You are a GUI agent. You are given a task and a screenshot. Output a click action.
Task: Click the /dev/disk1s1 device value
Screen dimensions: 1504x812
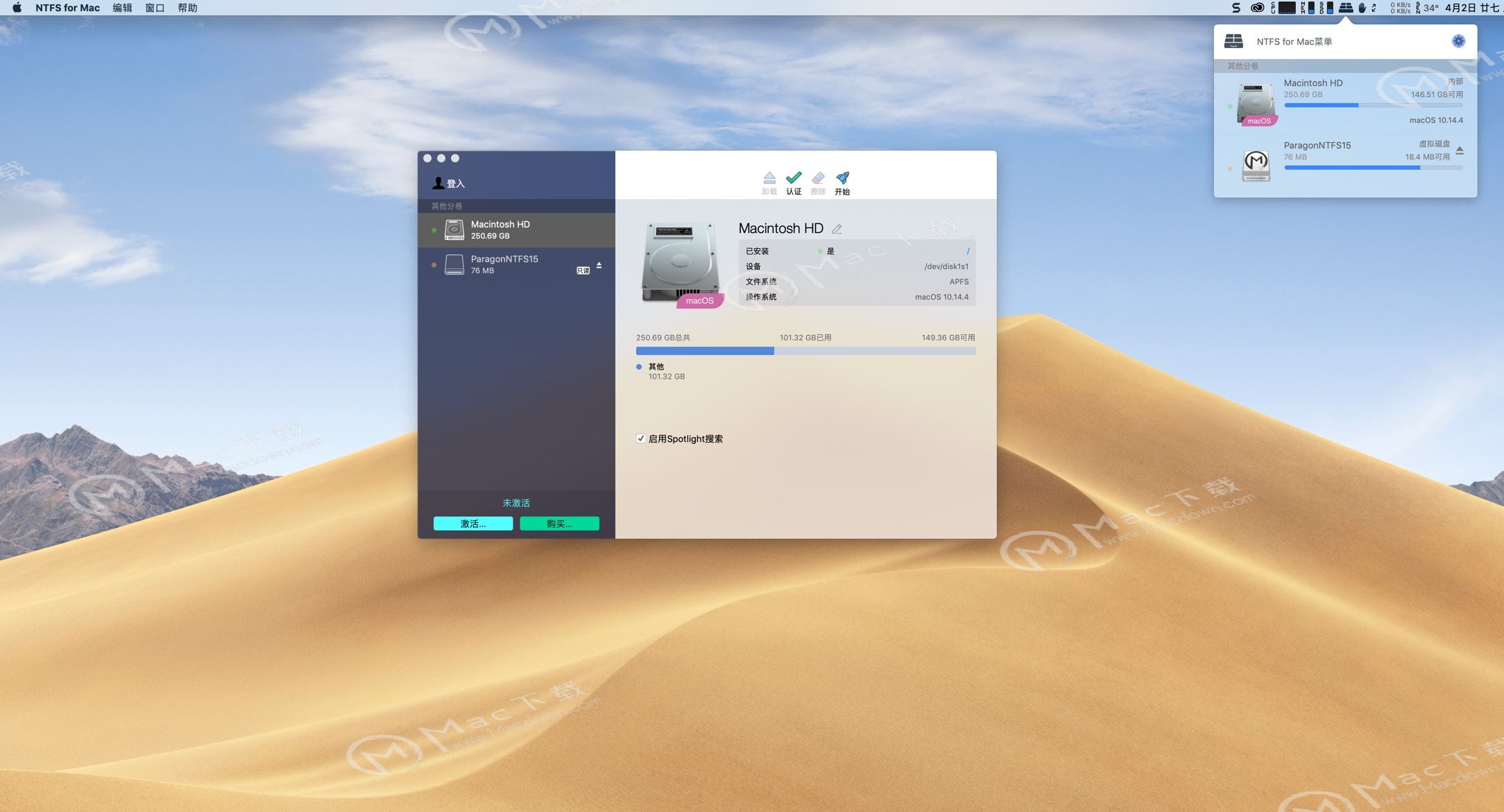[x=946, y=266]
